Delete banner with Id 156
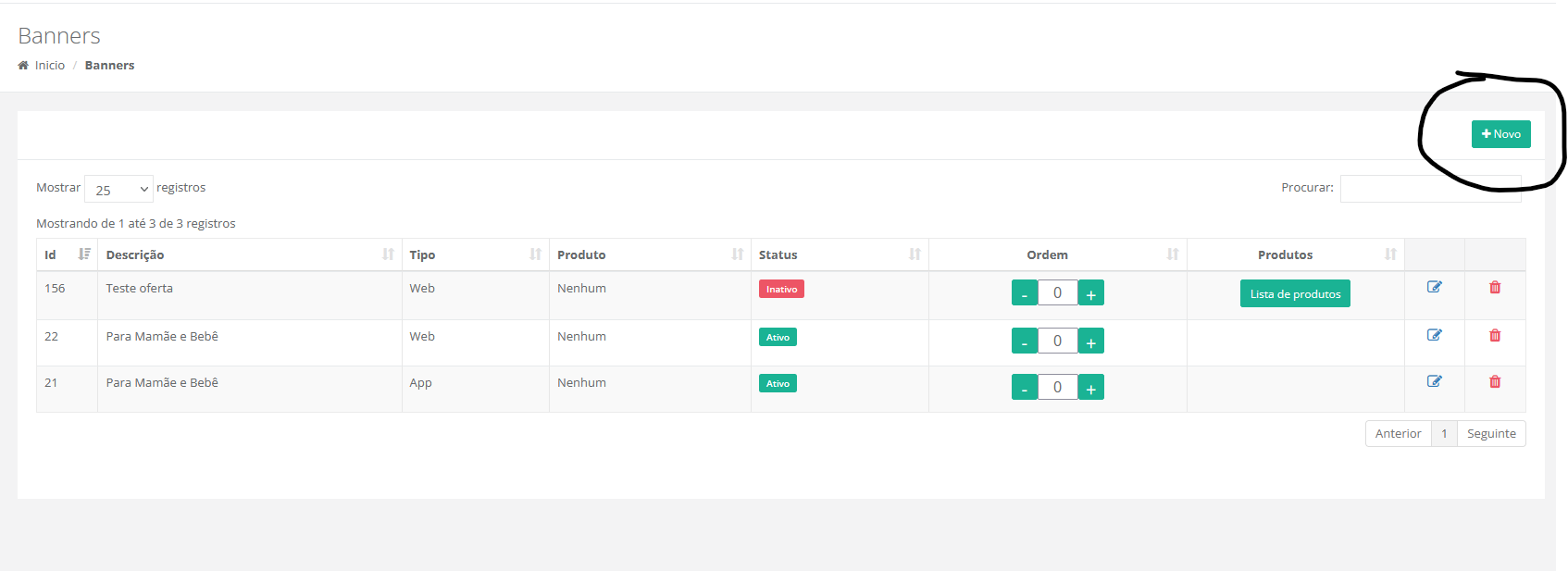 tap(1494, 287)
